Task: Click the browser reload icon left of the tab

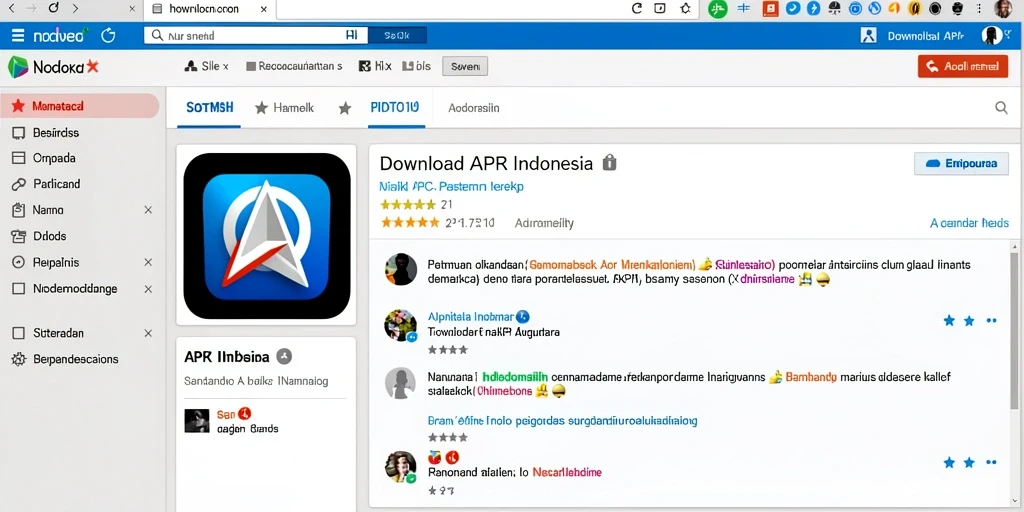Action: pyautogui.click(x=54, y=8)
